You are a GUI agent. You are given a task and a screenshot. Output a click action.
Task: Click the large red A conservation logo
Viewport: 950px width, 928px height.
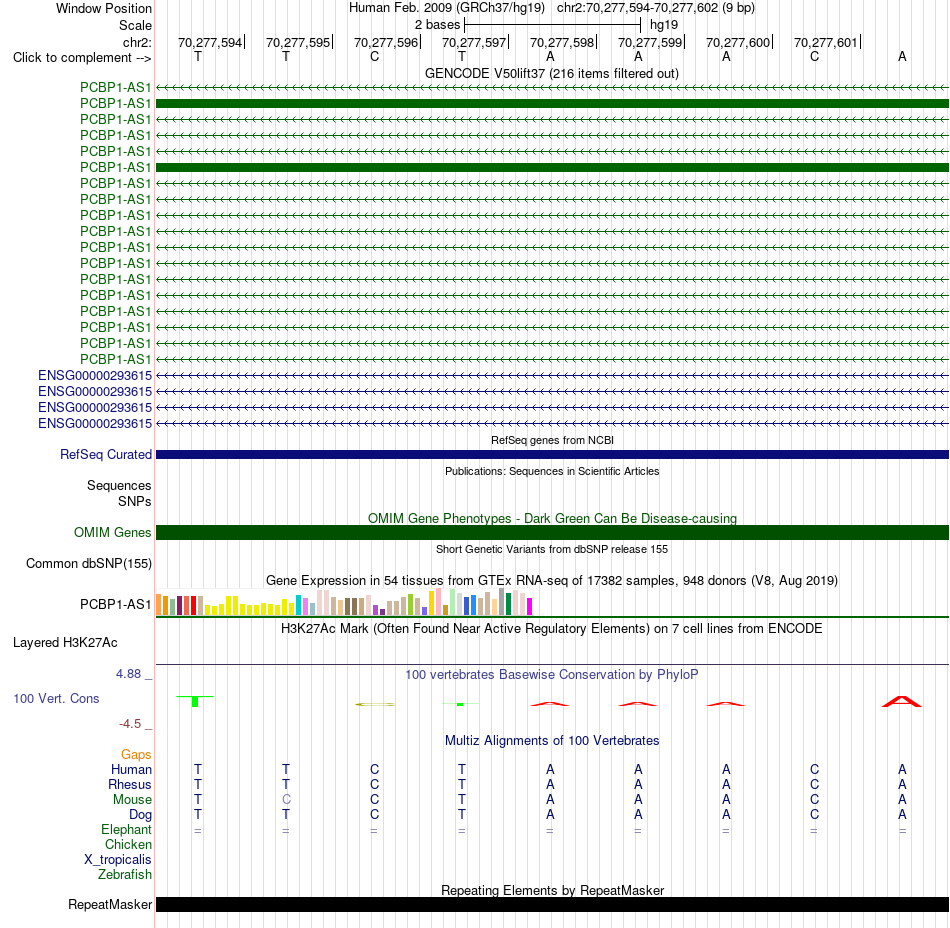902,701
